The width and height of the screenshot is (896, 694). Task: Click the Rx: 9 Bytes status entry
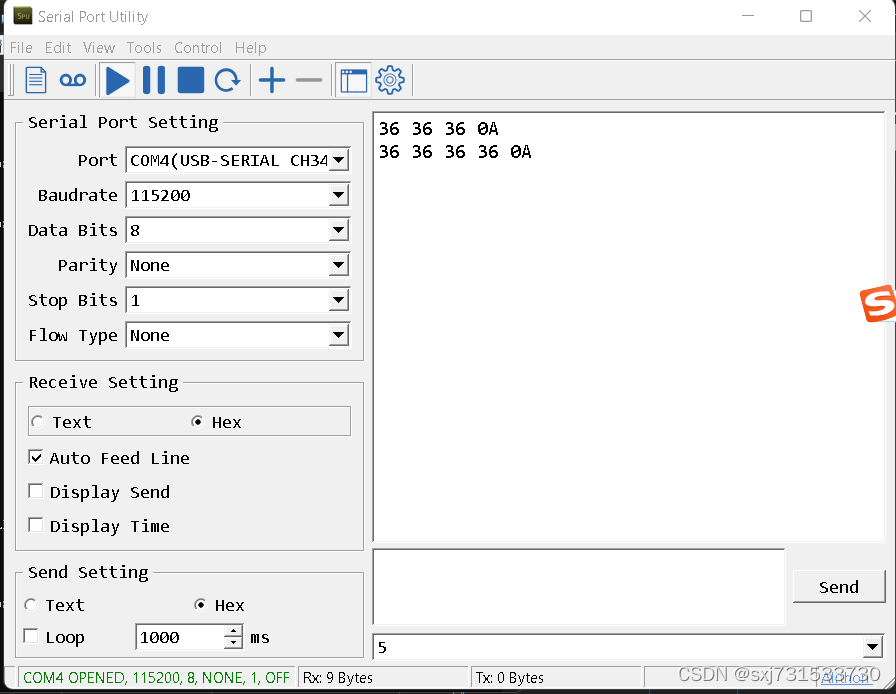[x=338, y=678]
